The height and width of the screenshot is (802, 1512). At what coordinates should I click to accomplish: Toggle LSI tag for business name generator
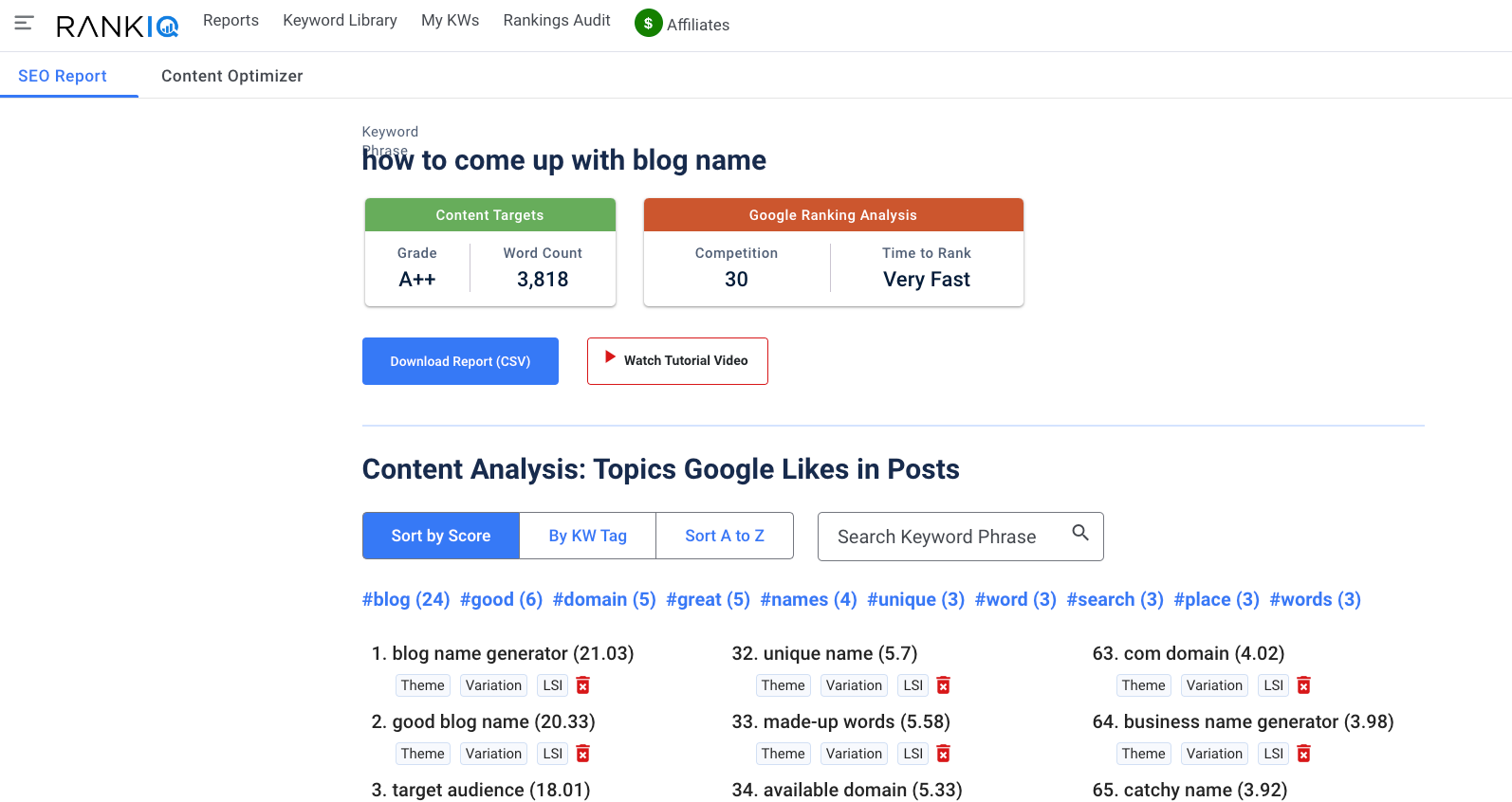pyautogui.click(x=1273, y=753)
